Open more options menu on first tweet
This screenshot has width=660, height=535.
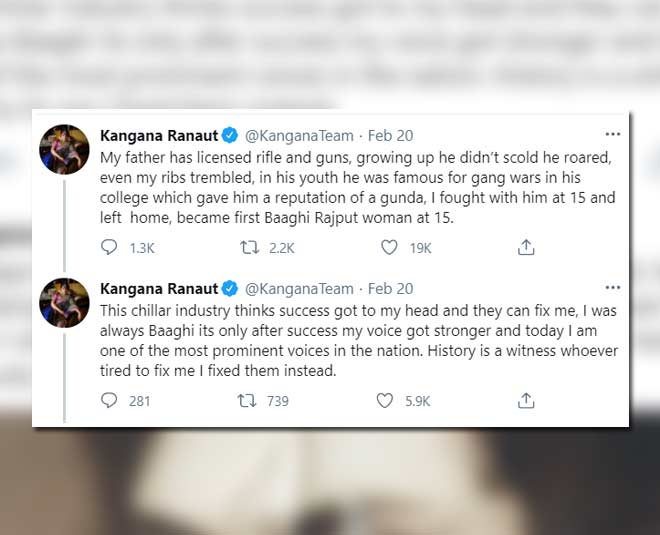coord(612,134)
